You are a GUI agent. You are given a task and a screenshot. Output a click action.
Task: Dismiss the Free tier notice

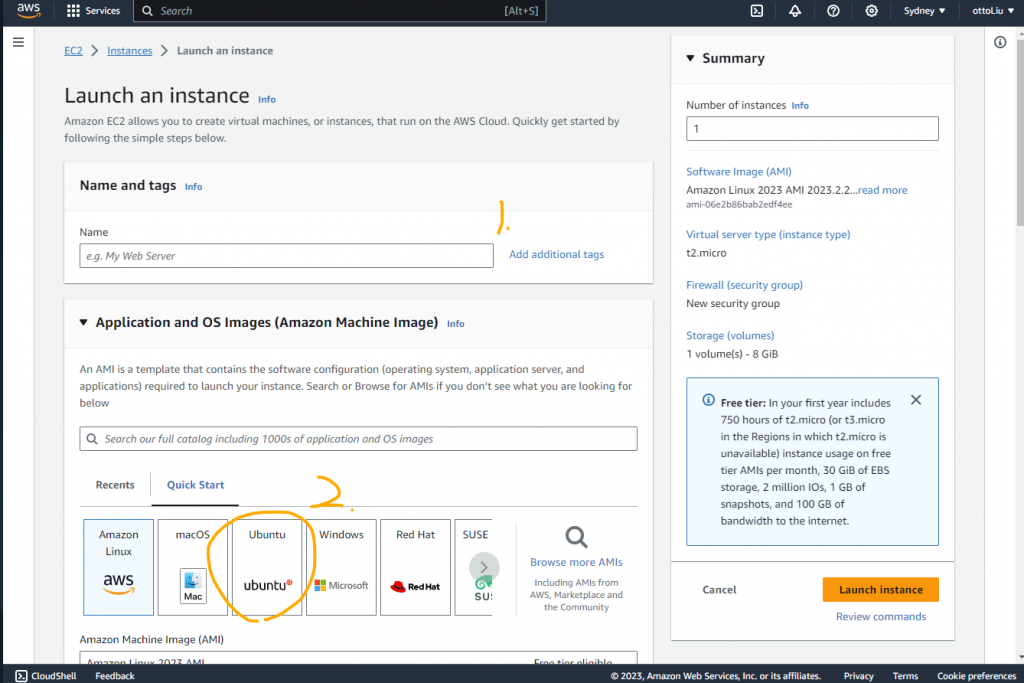[x=916, y=400]
